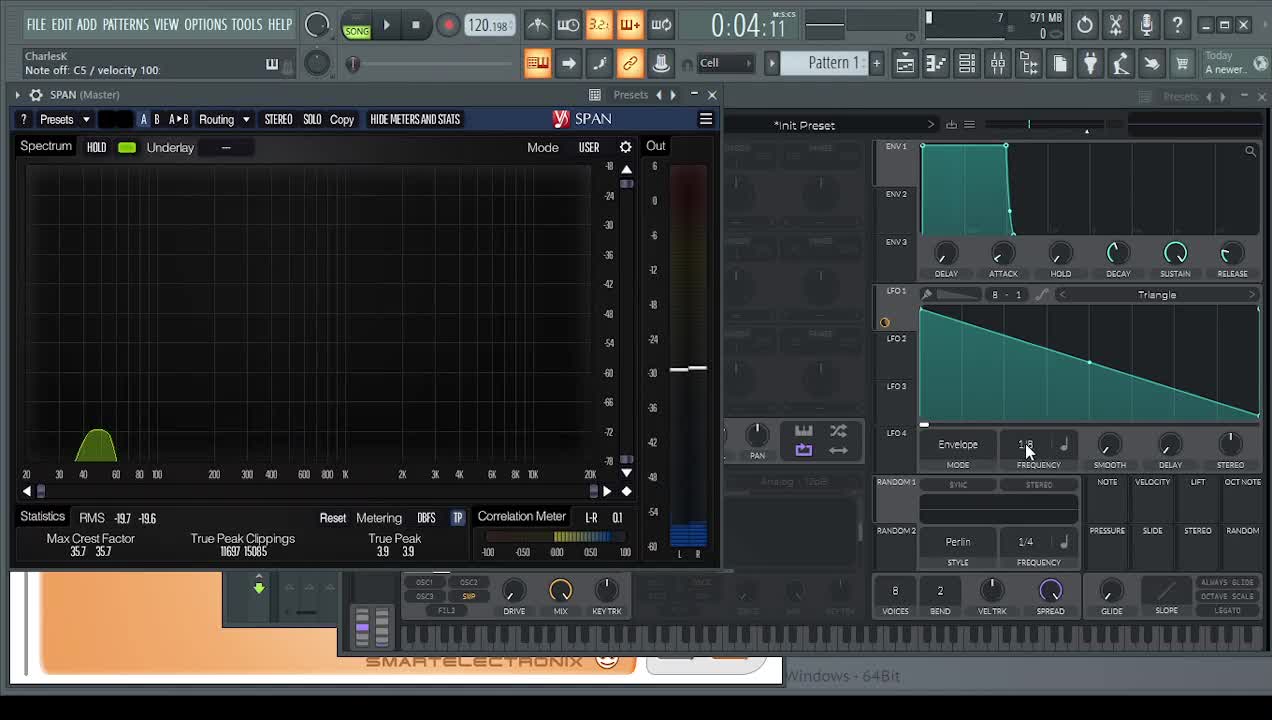The width and height of the screenshot is (1272, 720).
Task: Select SPAN state B button
Action: coord(157,119)
